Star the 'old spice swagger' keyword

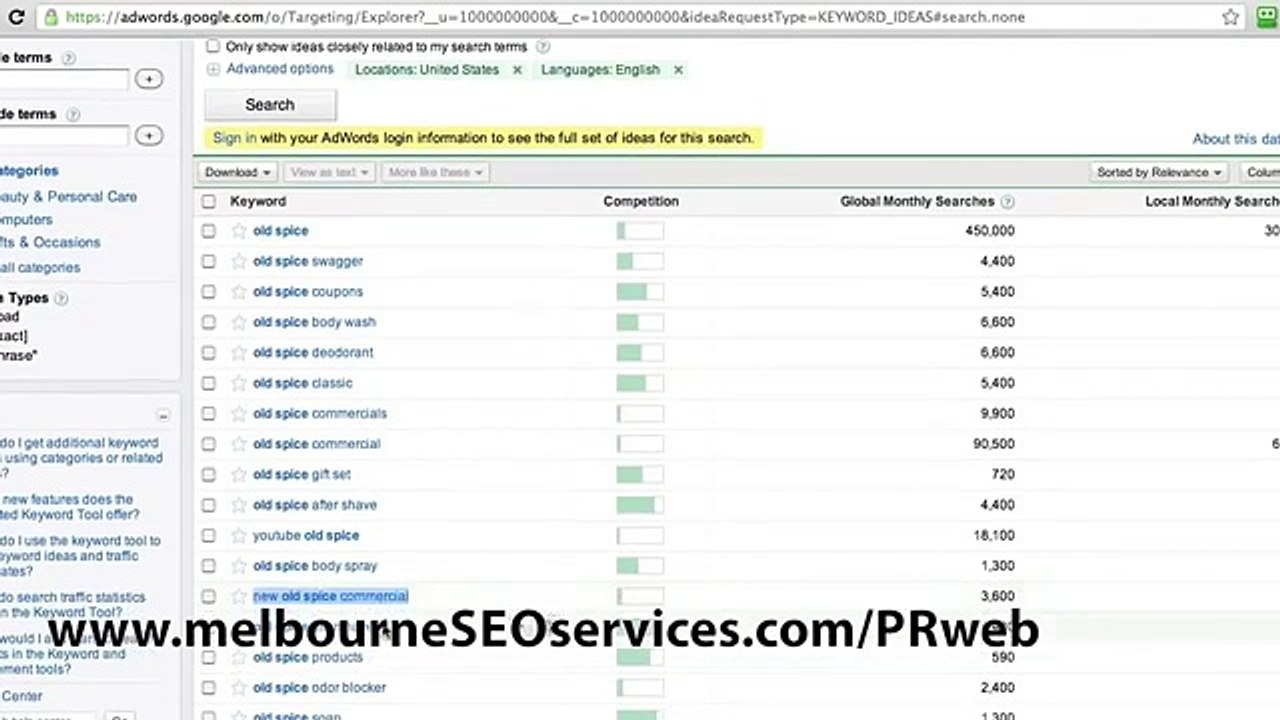[239, 261]
